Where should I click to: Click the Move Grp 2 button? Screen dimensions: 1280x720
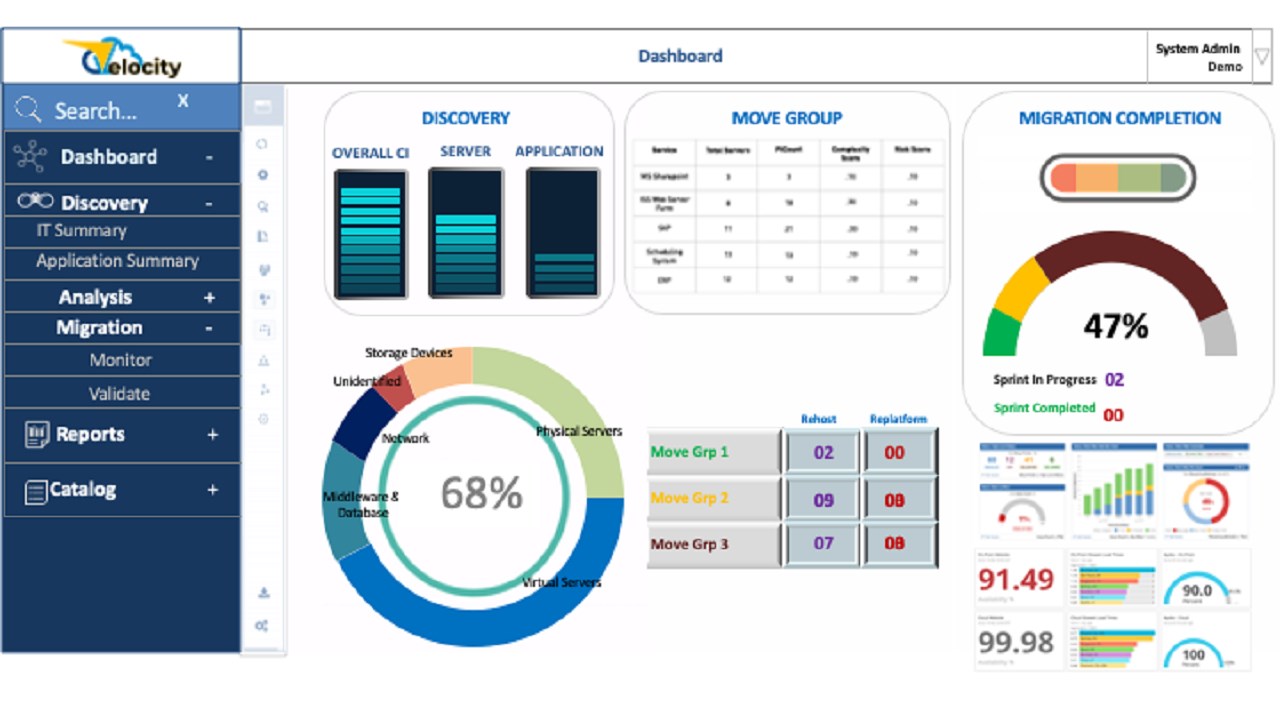pos(713,499)
